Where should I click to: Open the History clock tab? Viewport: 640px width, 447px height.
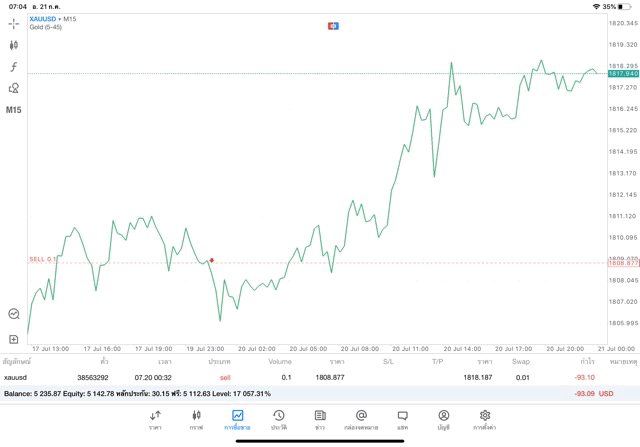pyautogui.click(x=278, y=419)
